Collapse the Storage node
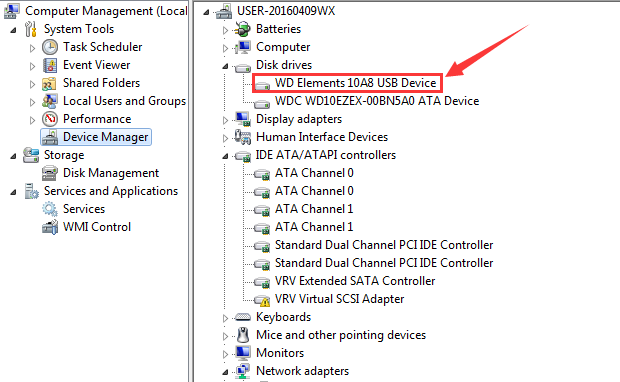 (x=13, y=156)
